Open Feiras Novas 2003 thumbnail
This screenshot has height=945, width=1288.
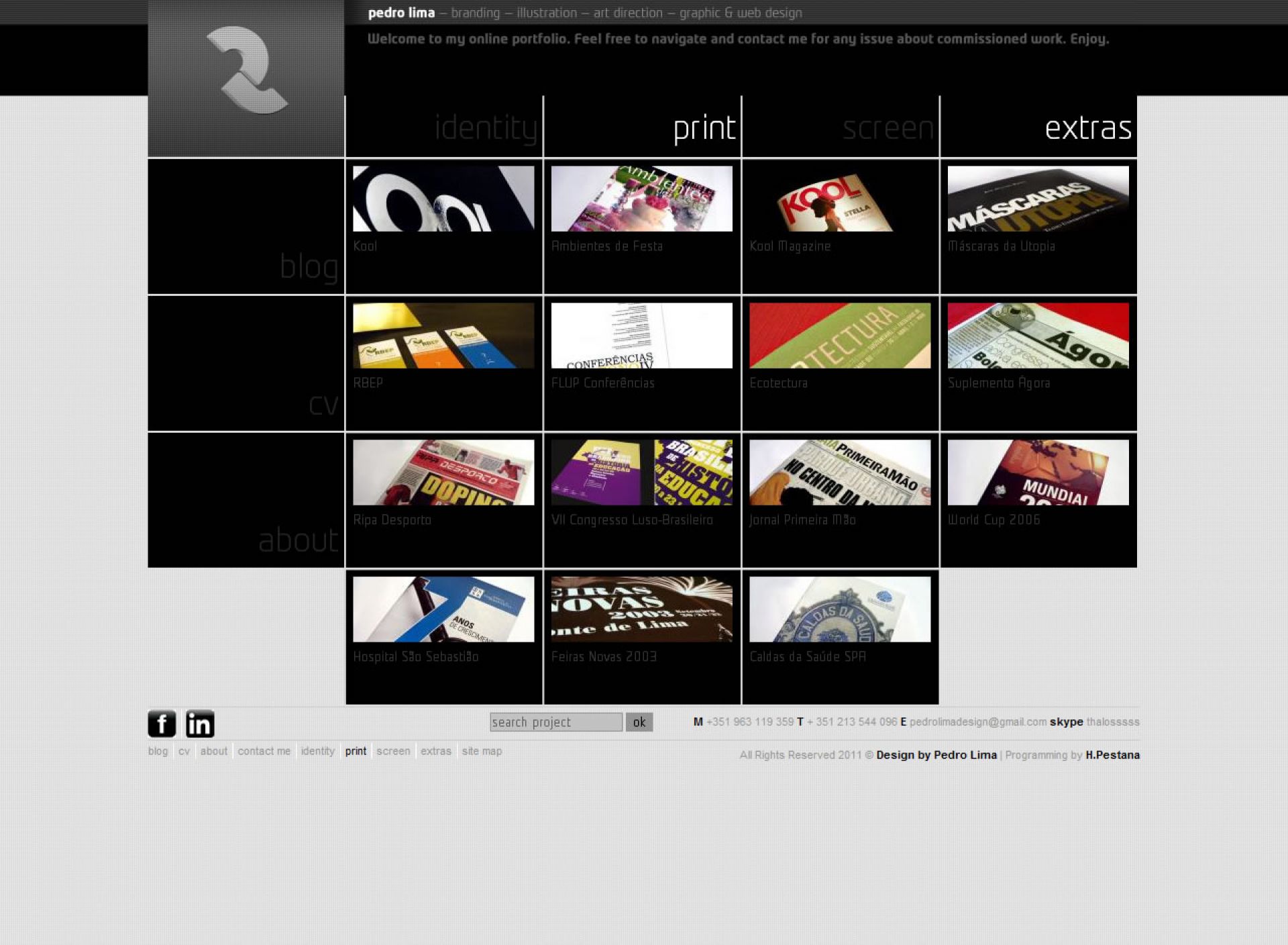(x=641, y=609)
